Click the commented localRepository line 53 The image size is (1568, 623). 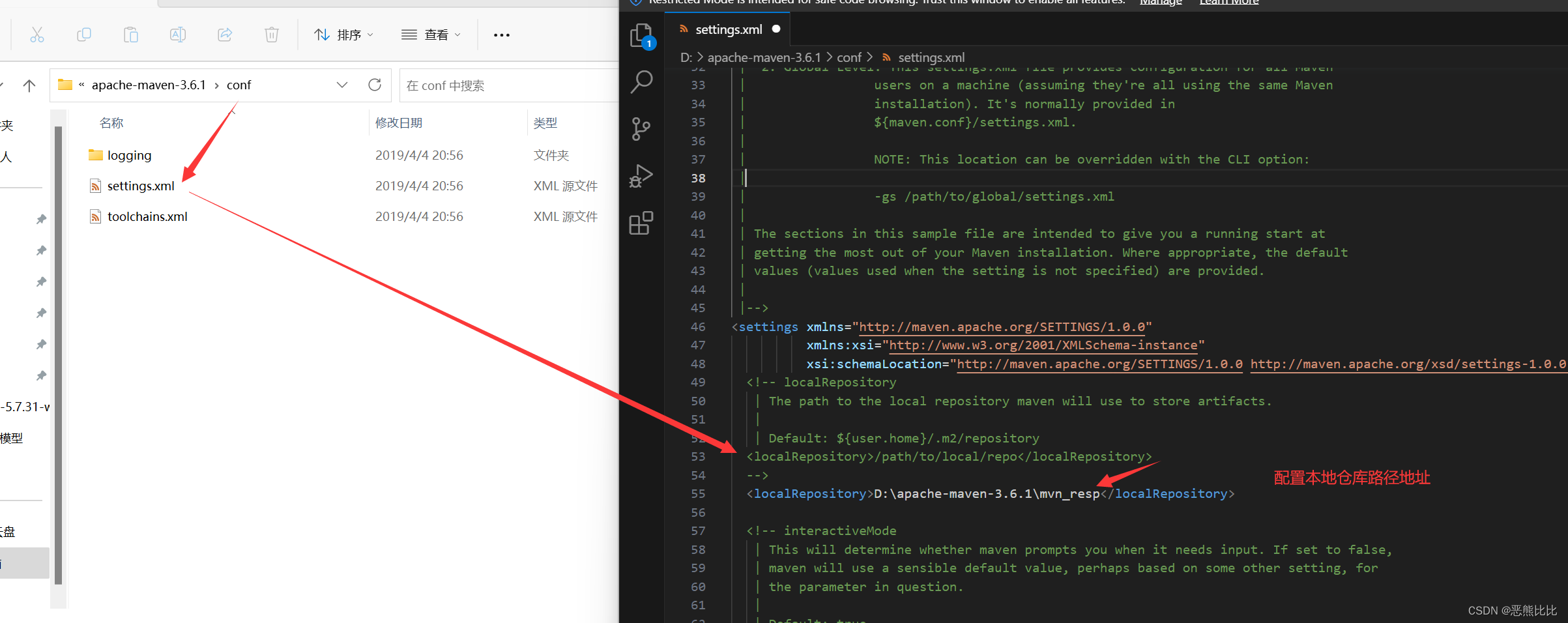tap(949, 456)
